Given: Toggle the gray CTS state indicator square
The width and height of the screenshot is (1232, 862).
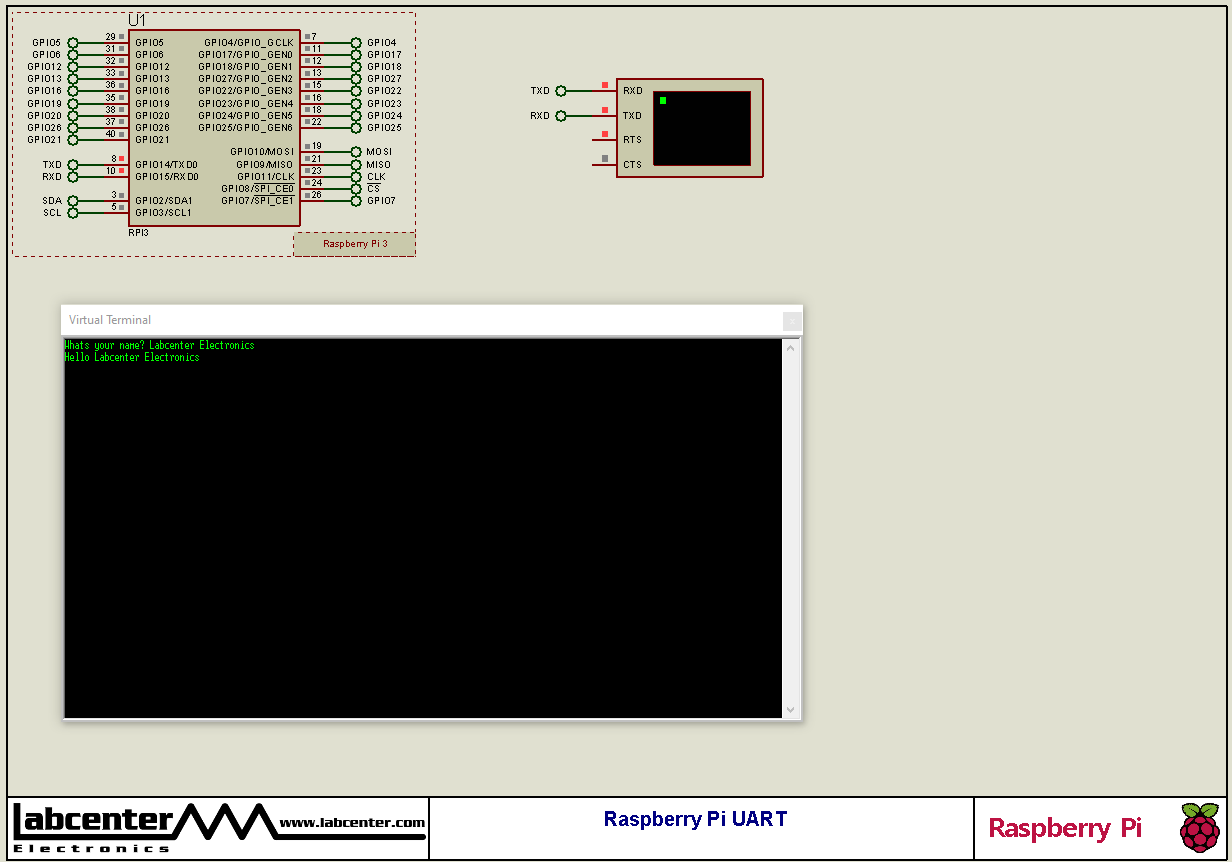Looking at the screenshot, I should pyautogui.click(x=604, y=157).
